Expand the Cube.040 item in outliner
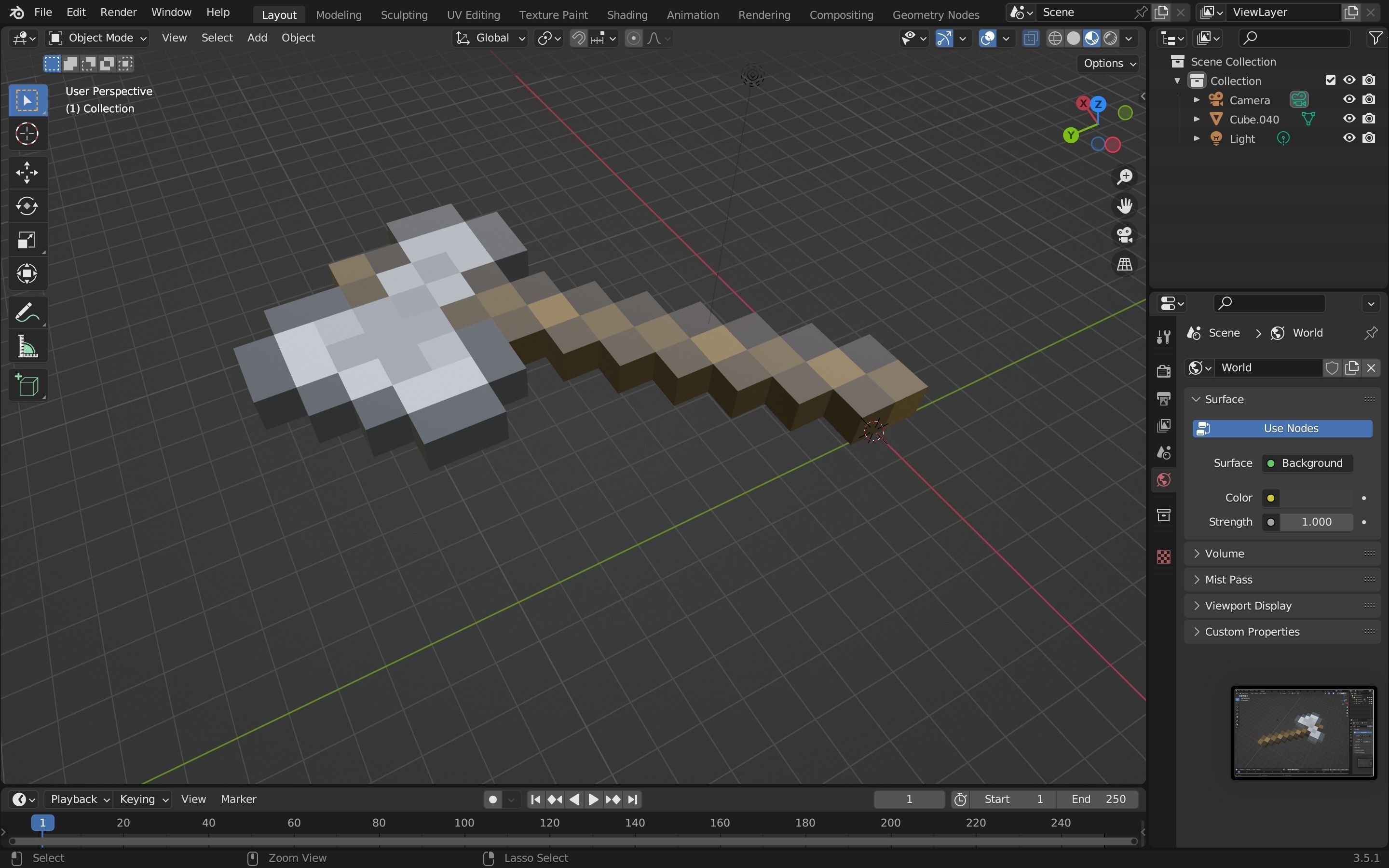The height and width of the screenshot is (868, 1389). (1197, 120)
